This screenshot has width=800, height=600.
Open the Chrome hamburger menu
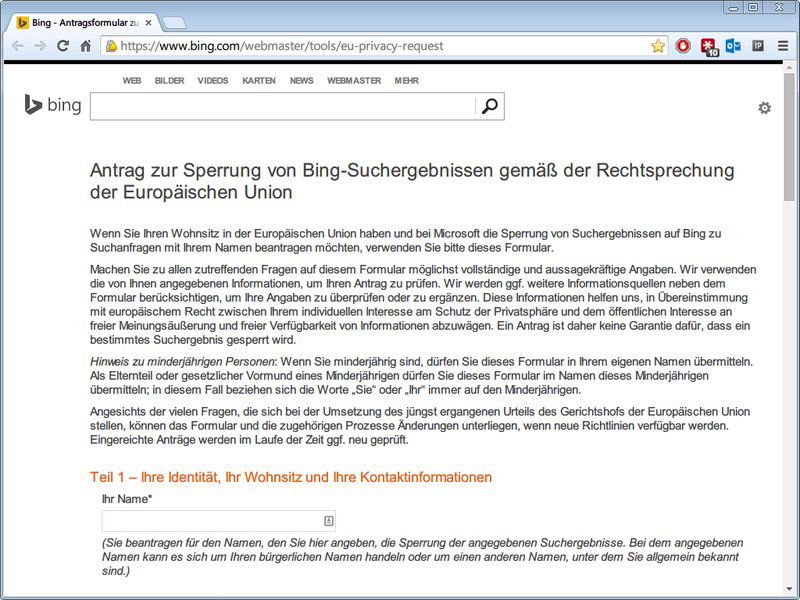[x=783, y=46]
